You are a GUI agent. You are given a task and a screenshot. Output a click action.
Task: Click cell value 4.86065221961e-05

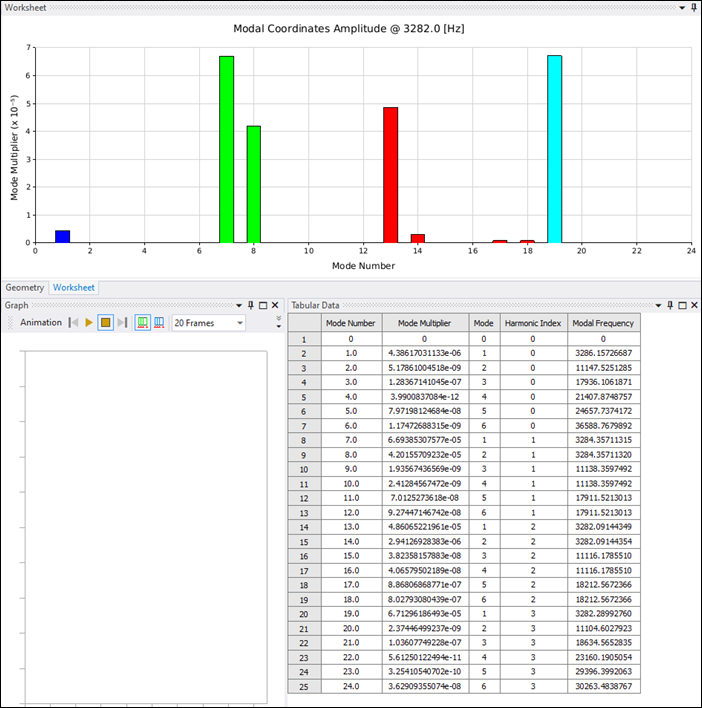pyautogui.click(x=425, y=527)
